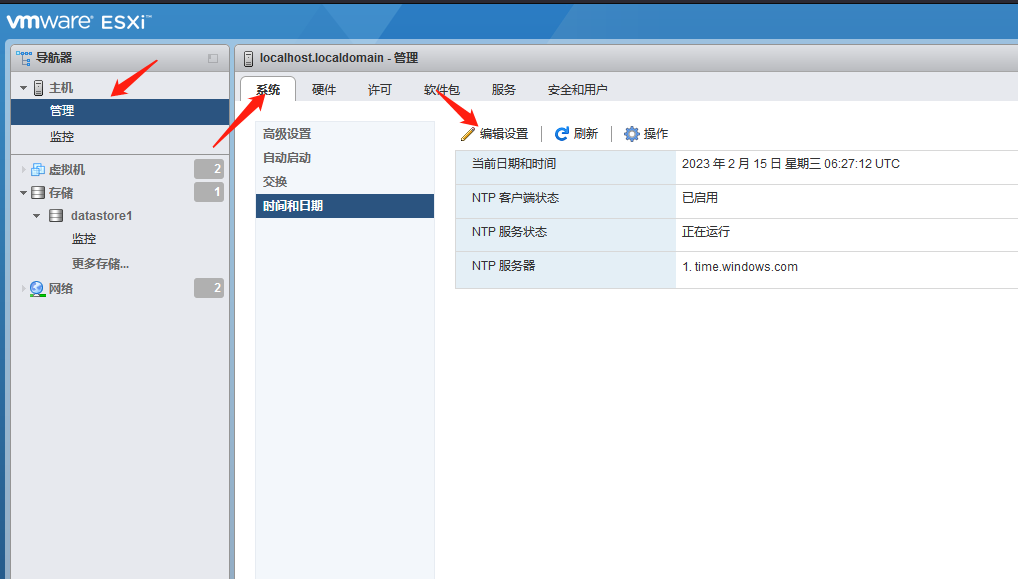
Task: Select 主机 in the navigator tree
Action: pyautogui.click(x=61, y=88)
